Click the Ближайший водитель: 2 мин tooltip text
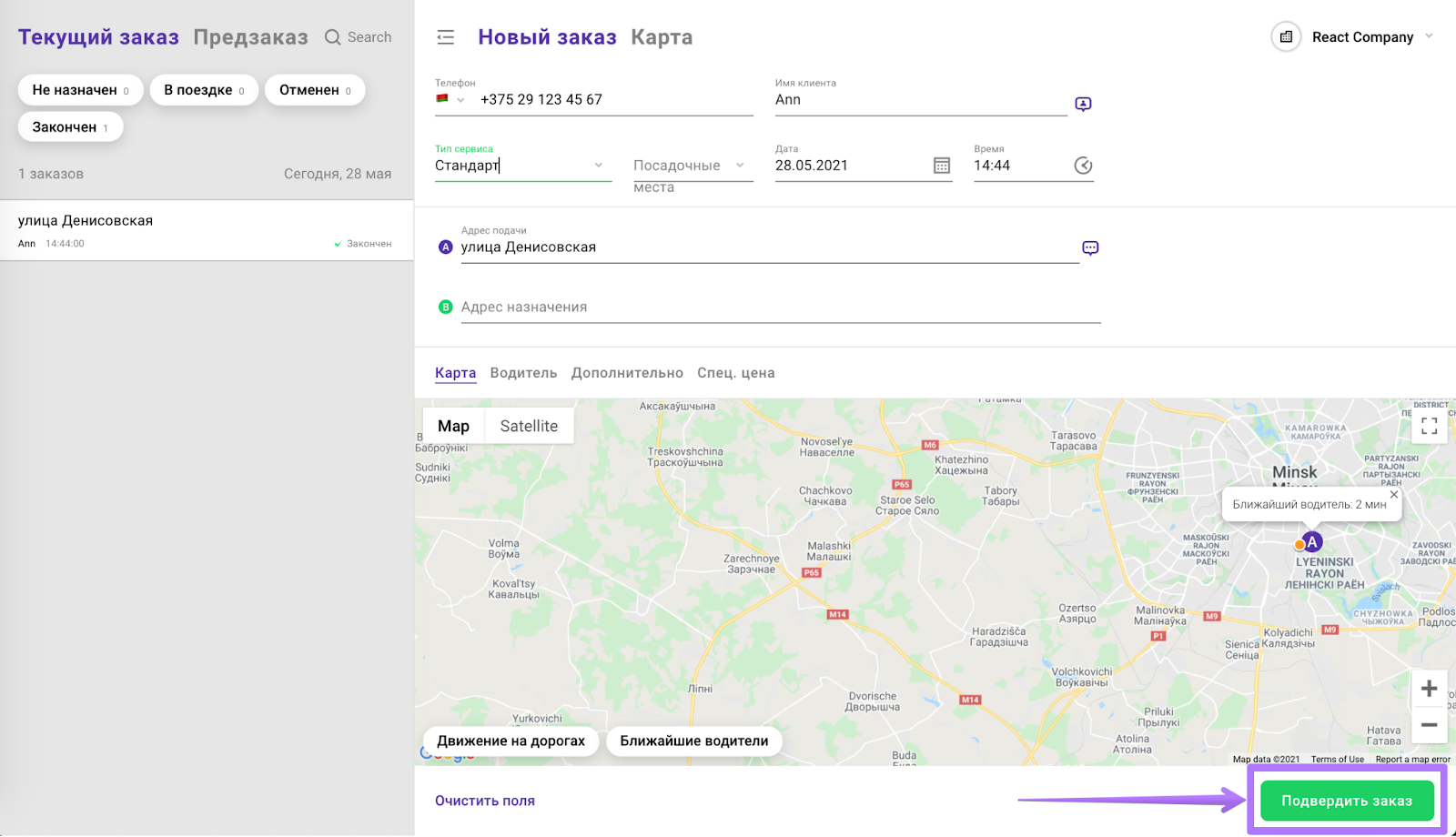 point(1309,504)
